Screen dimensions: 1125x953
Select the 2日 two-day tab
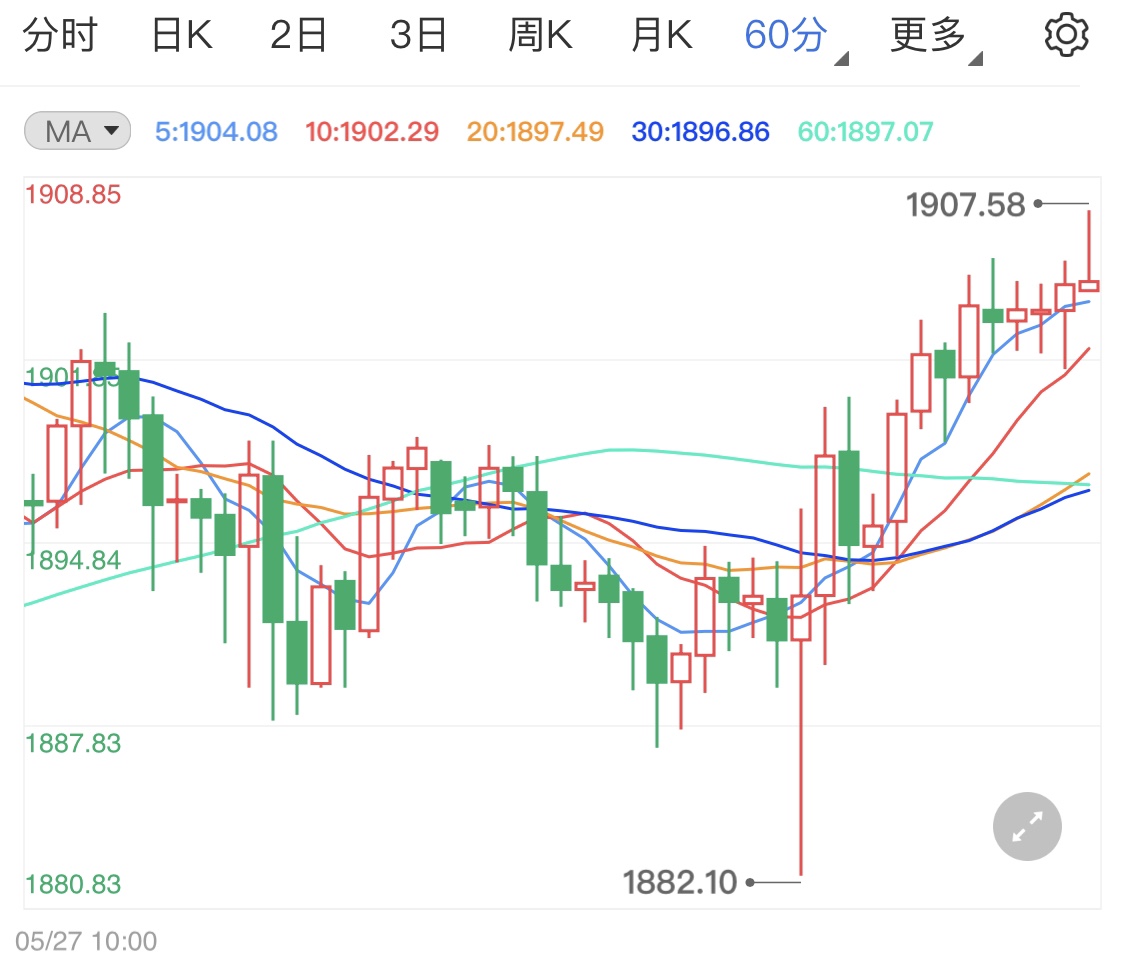coord(298,34)
